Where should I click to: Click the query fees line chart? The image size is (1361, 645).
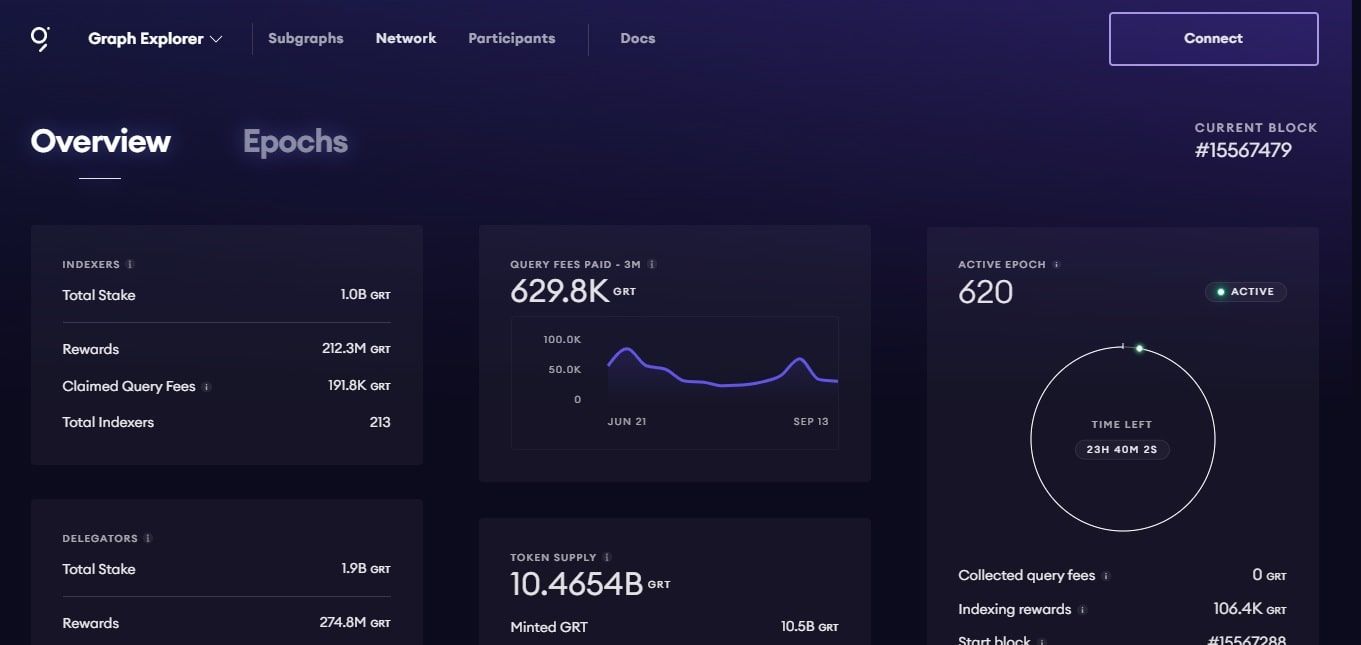[x=675, y=383]
